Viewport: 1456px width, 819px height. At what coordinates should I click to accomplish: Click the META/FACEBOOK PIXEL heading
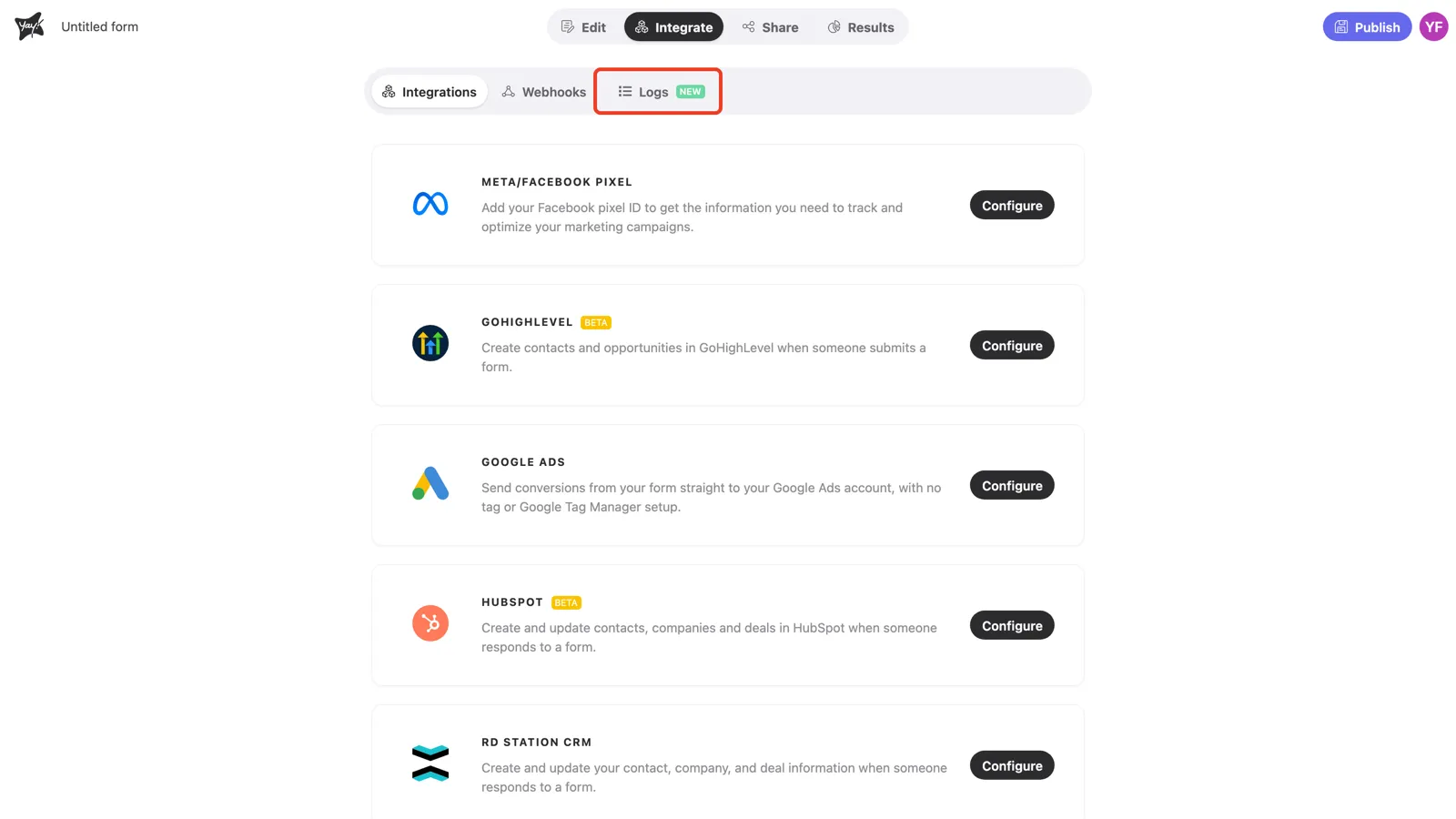557,182
